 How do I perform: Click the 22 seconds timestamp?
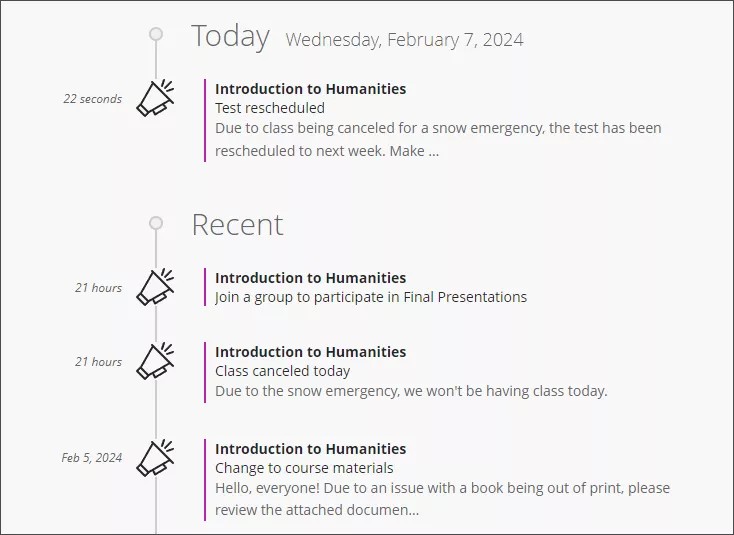(92, 99)
